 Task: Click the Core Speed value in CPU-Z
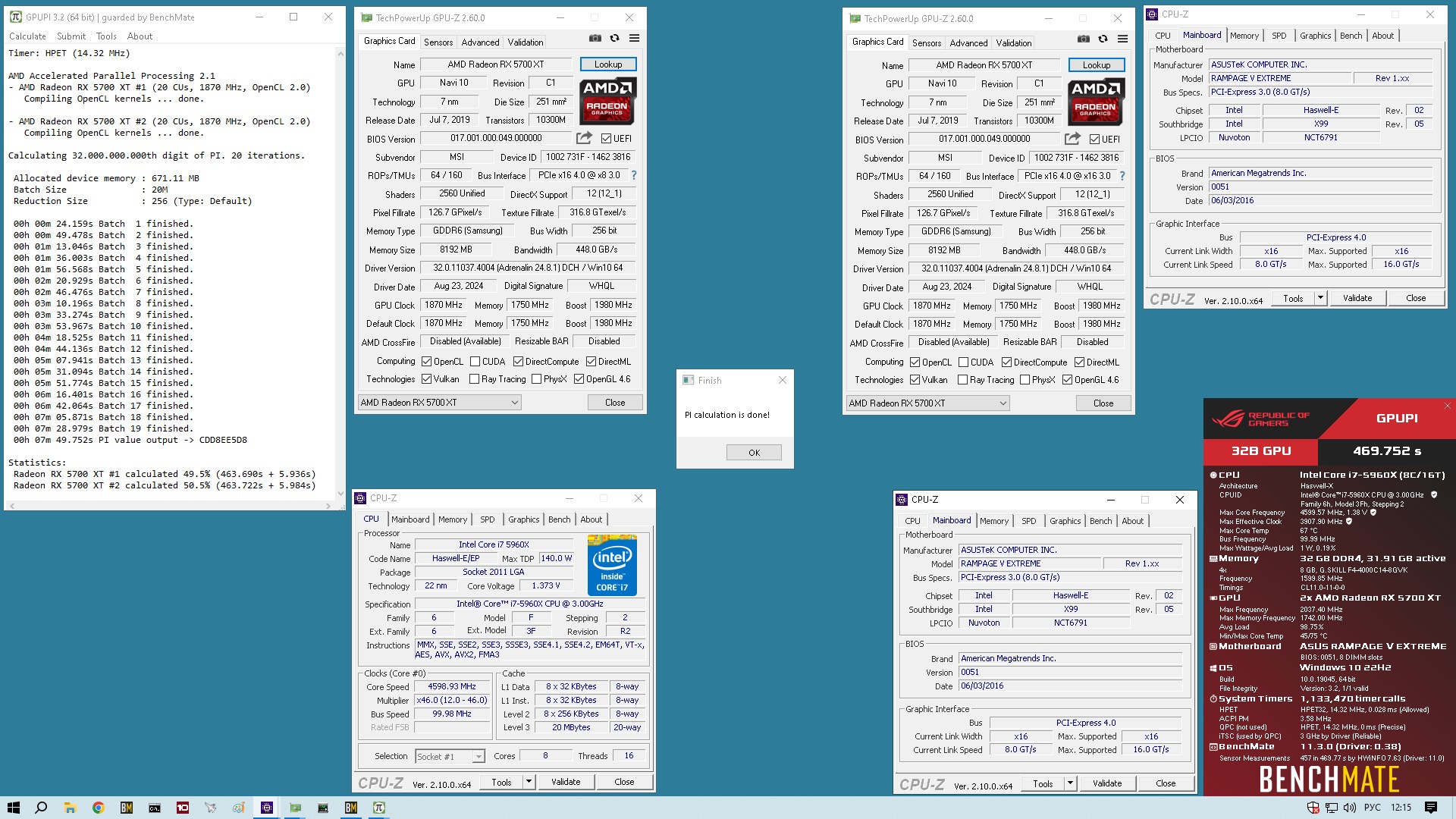point(452,686)
